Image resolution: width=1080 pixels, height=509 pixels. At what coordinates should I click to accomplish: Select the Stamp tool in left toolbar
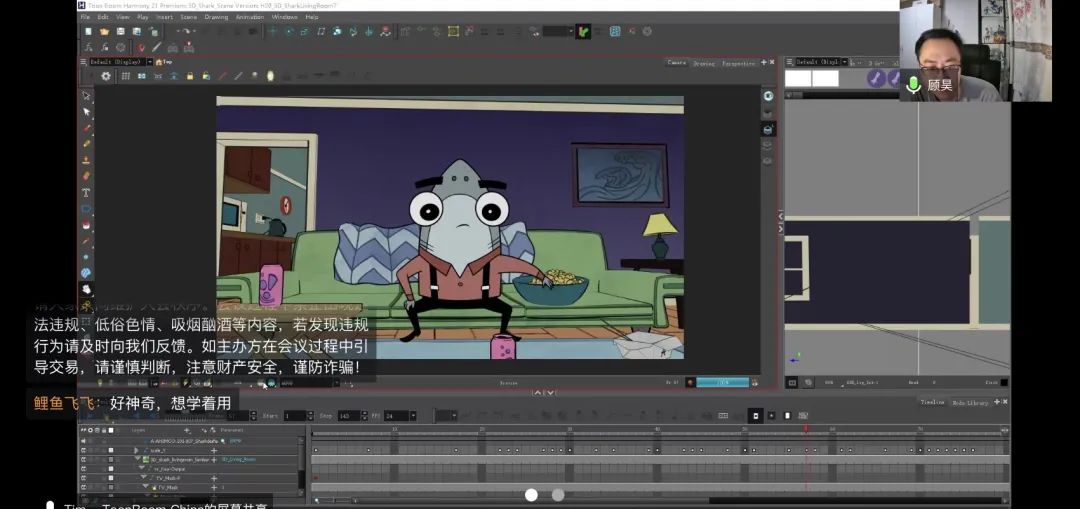[87, 160]
